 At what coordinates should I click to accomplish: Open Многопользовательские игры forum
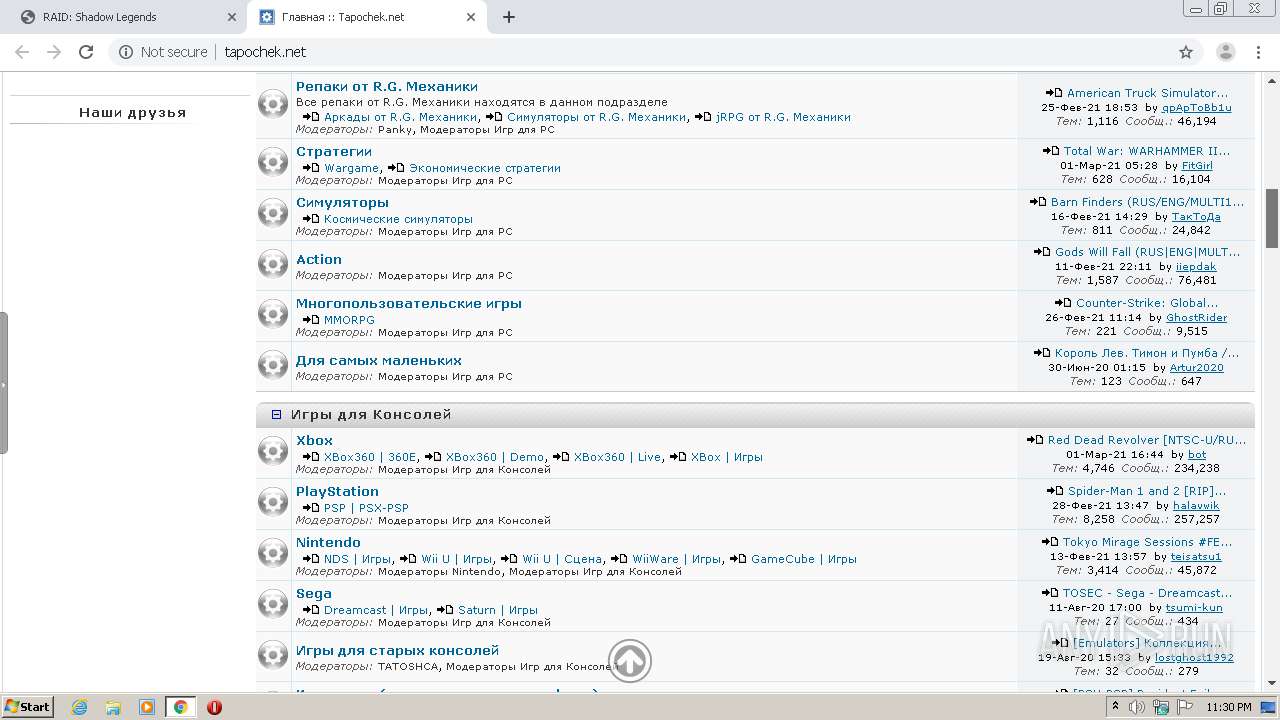point(409,303)
